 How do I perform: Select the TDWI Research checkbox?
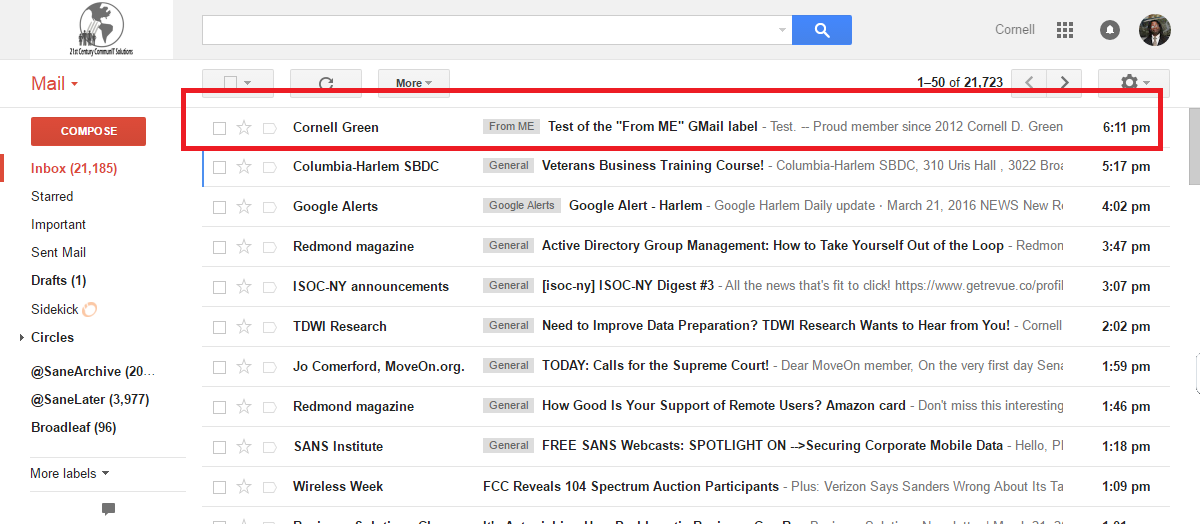coord(219,326)
